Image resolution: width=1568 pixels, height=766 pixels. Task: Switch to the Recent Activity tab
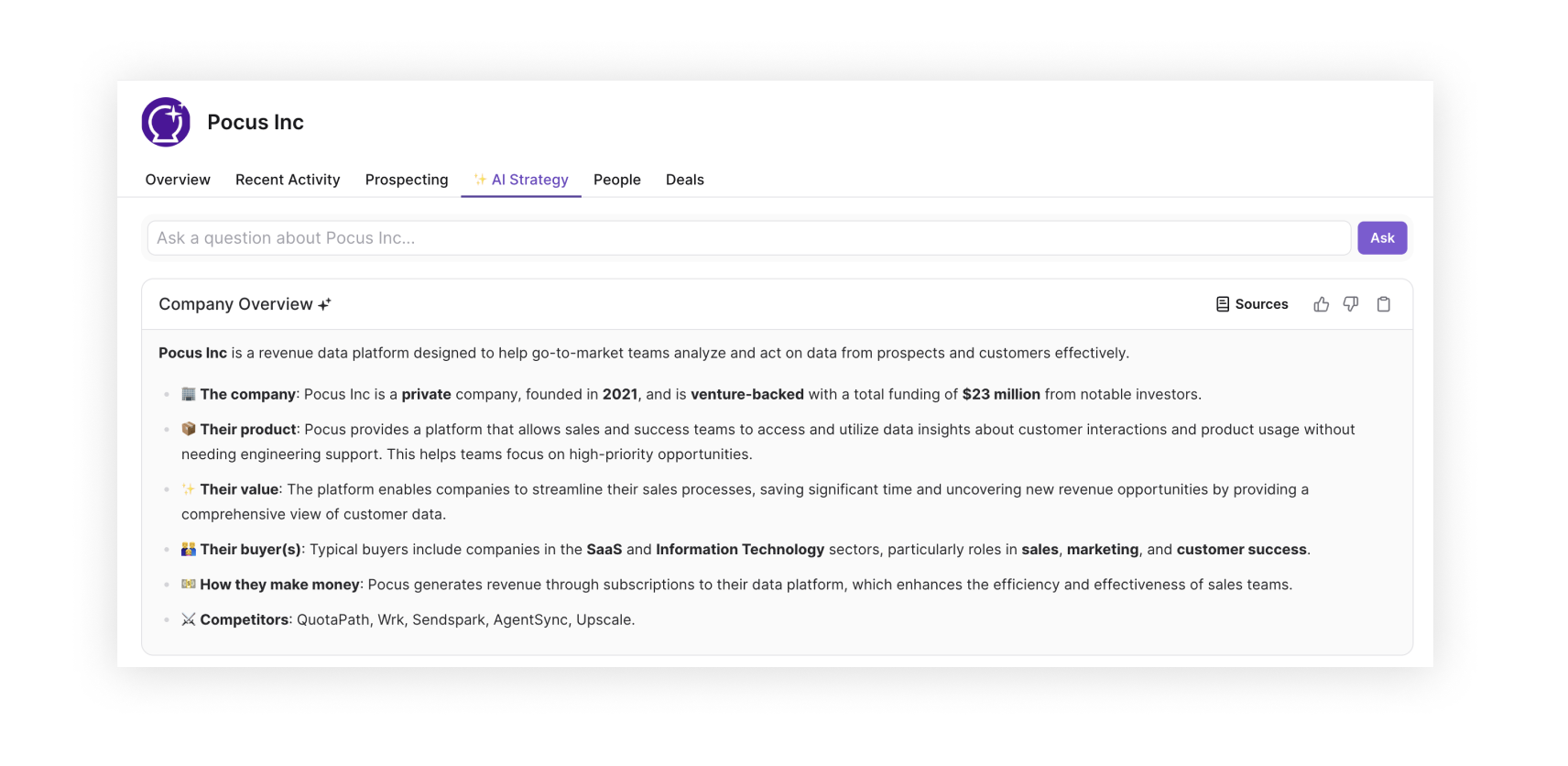(x=288, y=180)
